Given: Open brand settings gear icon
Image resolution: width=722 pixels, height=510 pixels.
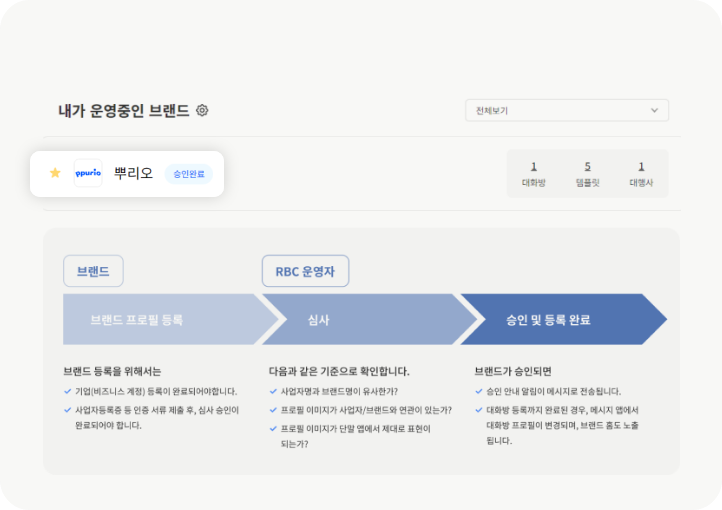Looking at the screenshot, I should 202,110.
